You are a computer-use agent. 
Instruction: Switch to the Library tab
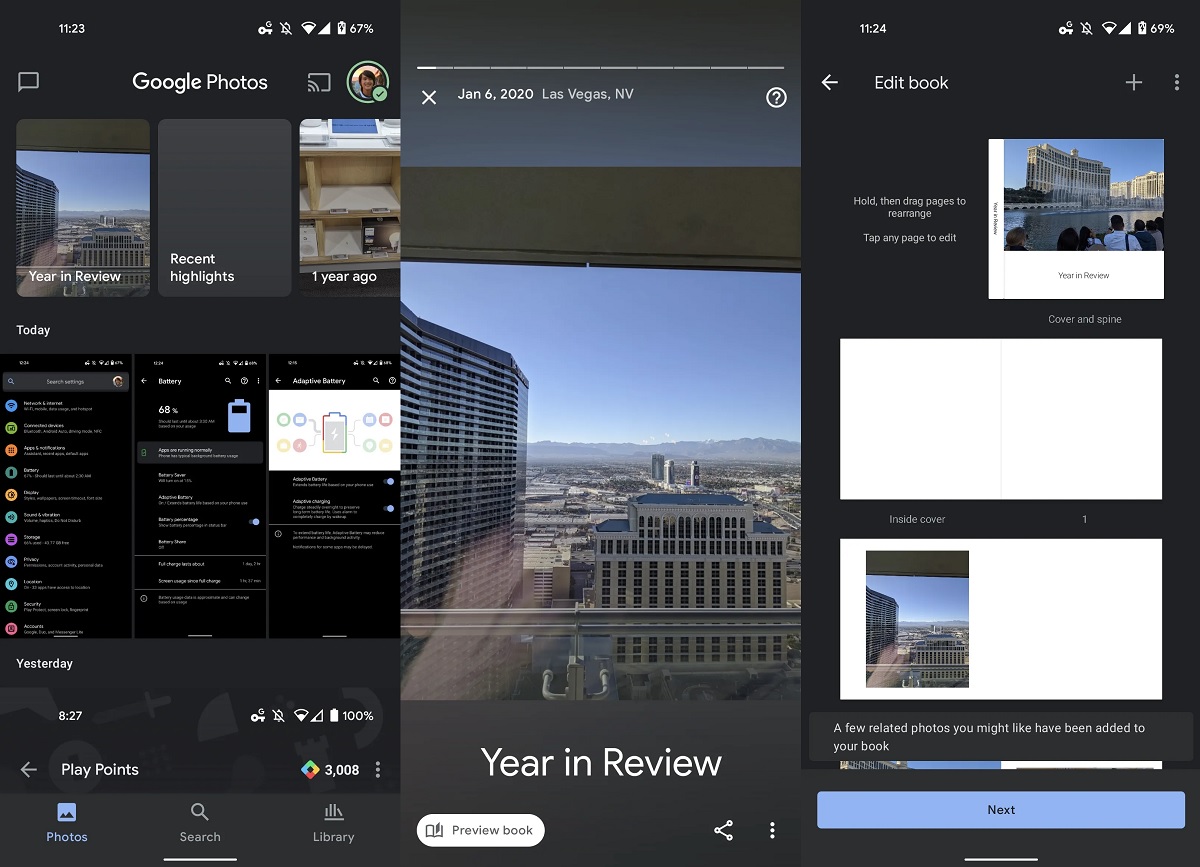pos(333,823)
